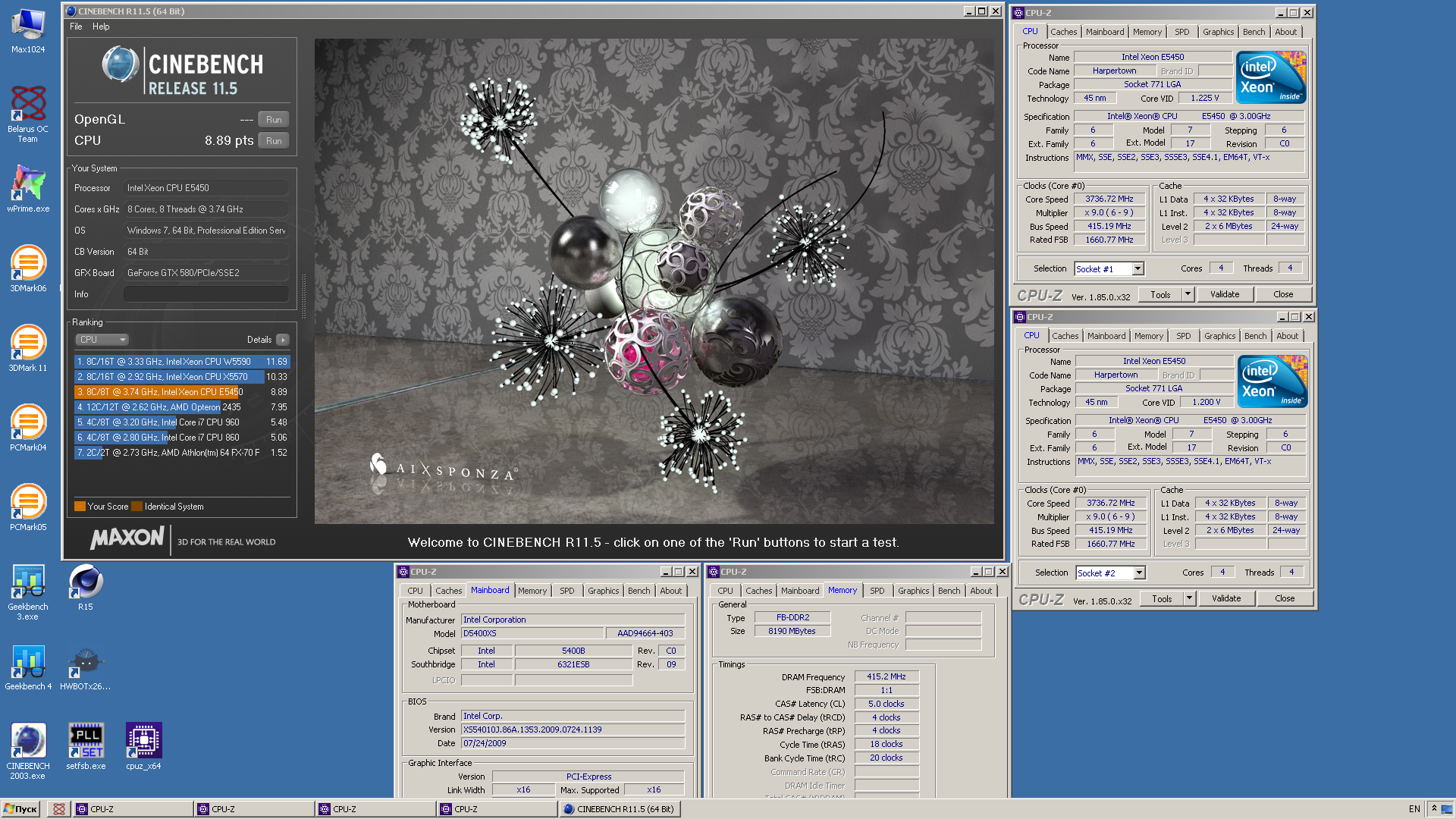This screenshot has height=819, width=1456.
Task: Show hidden tray icons arrow
Action: click(1434, 809)
